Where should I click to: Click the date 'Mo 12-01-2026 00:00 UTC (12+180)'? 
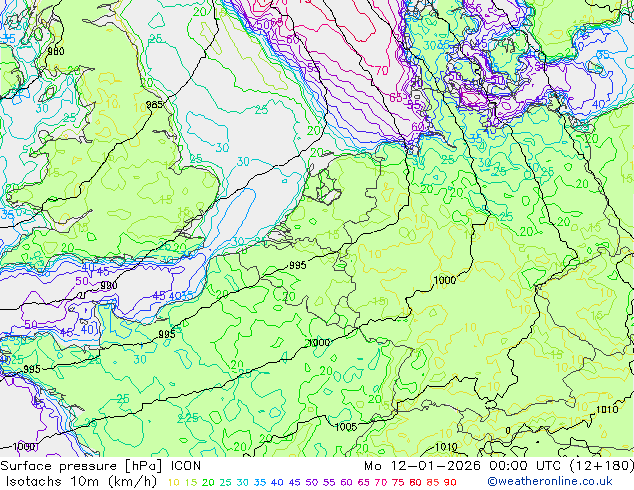[x=499, y=466]
